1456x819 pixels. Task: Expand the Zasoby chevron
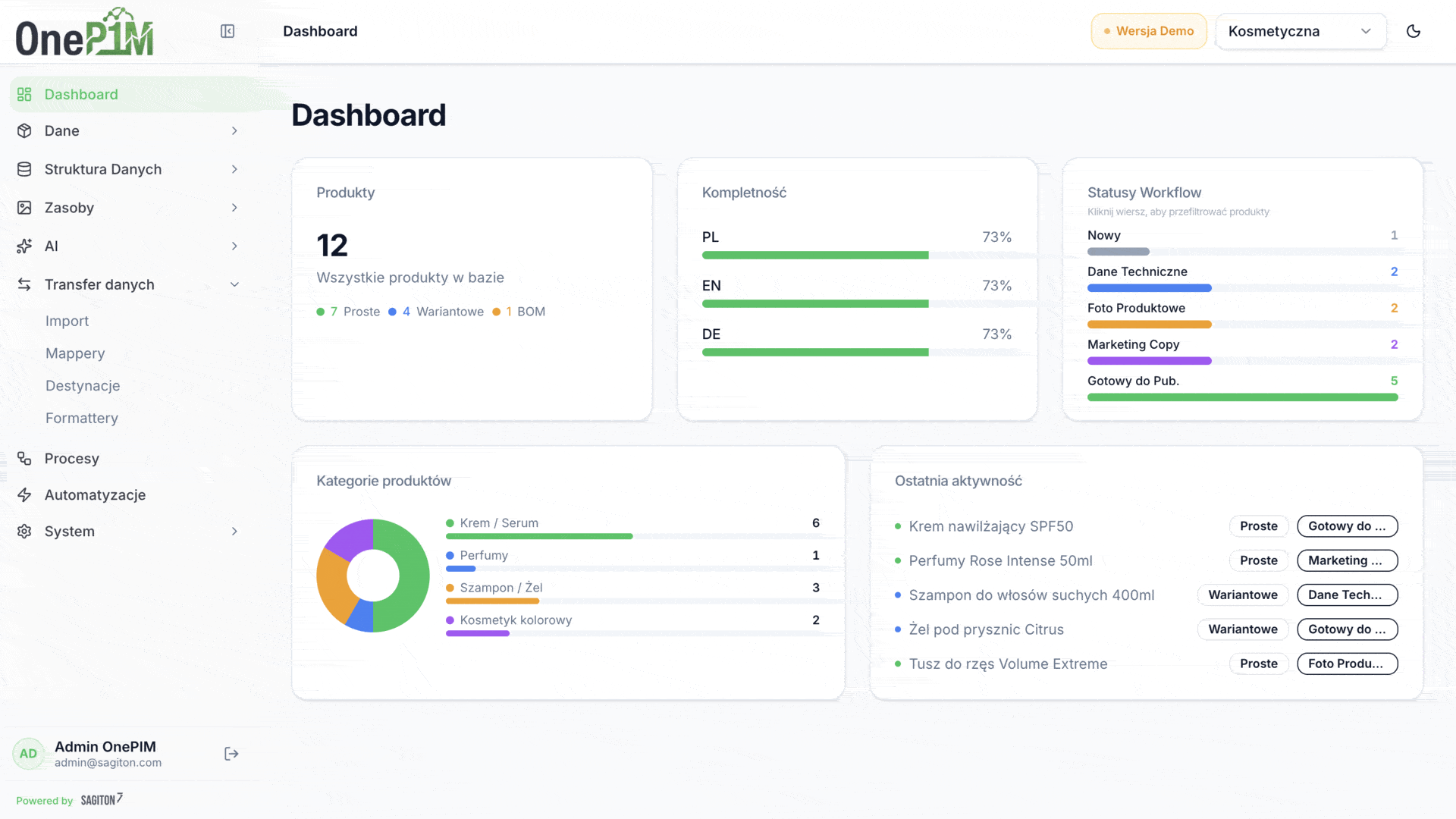click(x=234, y=208)
